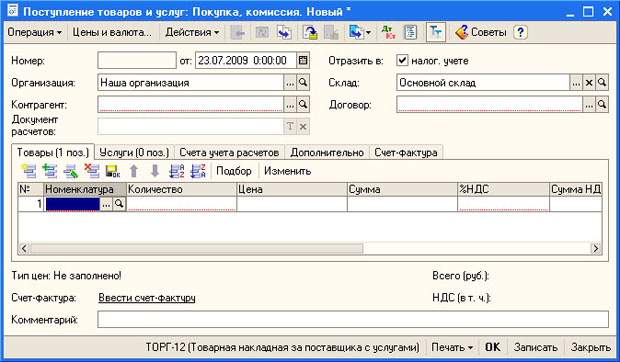Screen dimensions: 620x362
Task: Click the Количество cell in row 1
Action: point(181,204)
